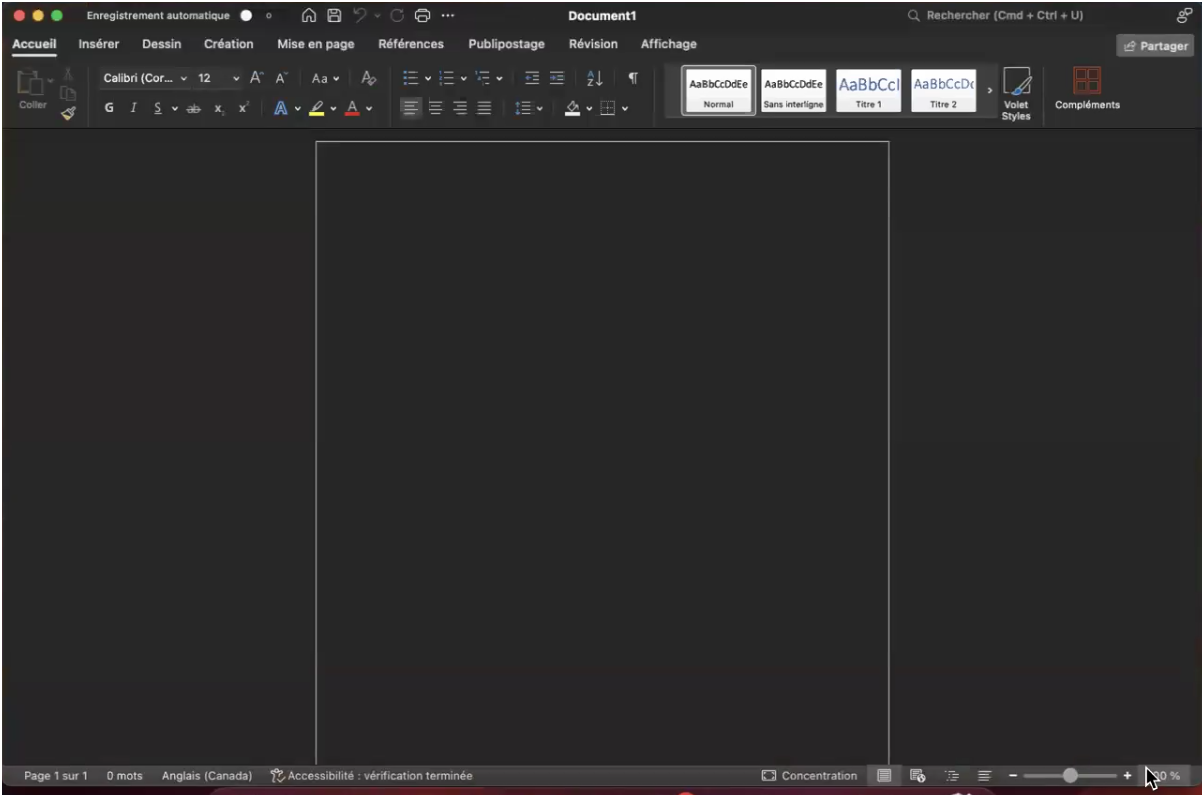This screenshot has height=797, width=1204.
Task: Toggle italic formatting button
Action: [133, 108]
